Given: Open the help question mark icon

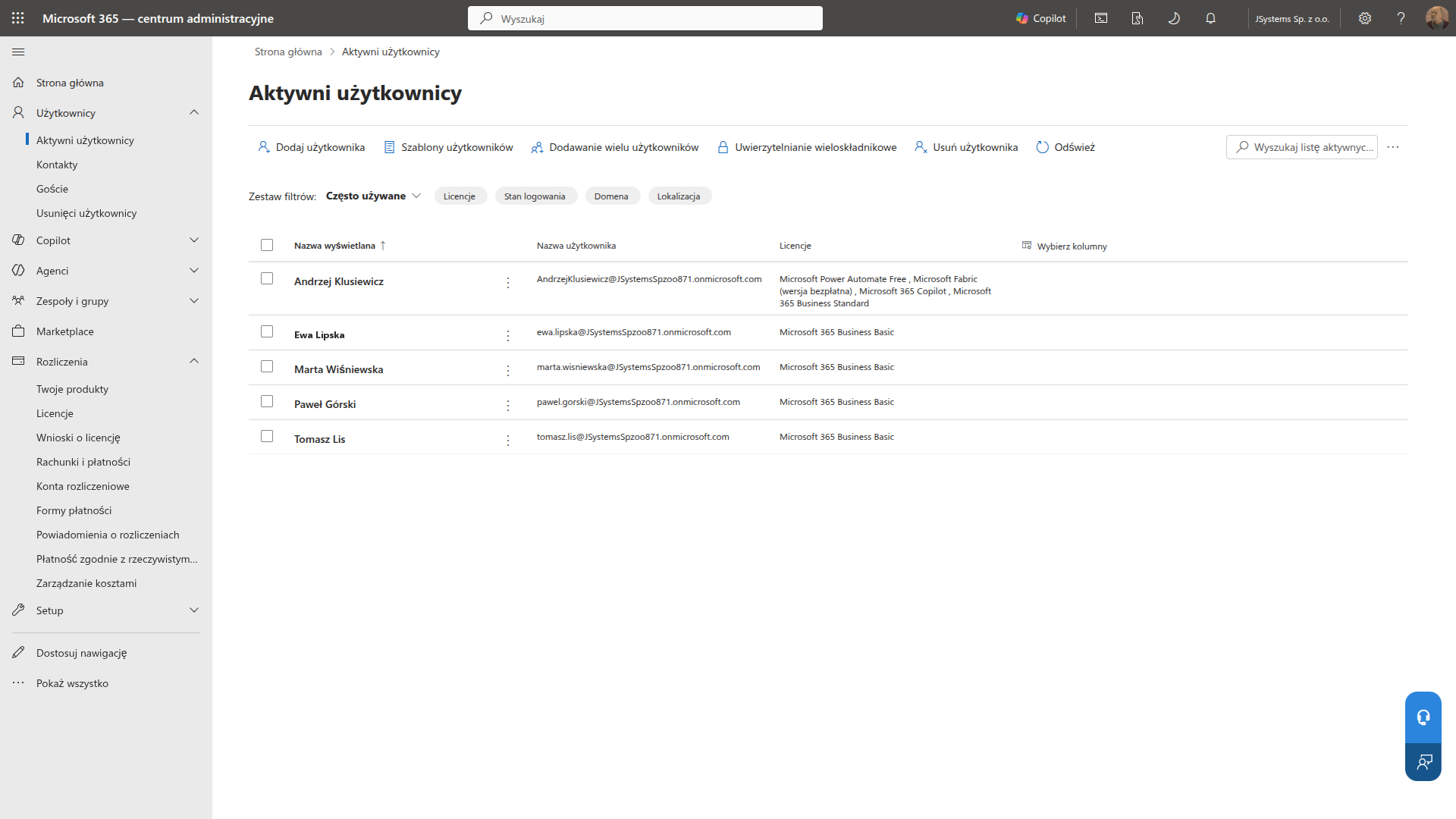Looking at the screenshot, I should click(x=1401, y=18).
